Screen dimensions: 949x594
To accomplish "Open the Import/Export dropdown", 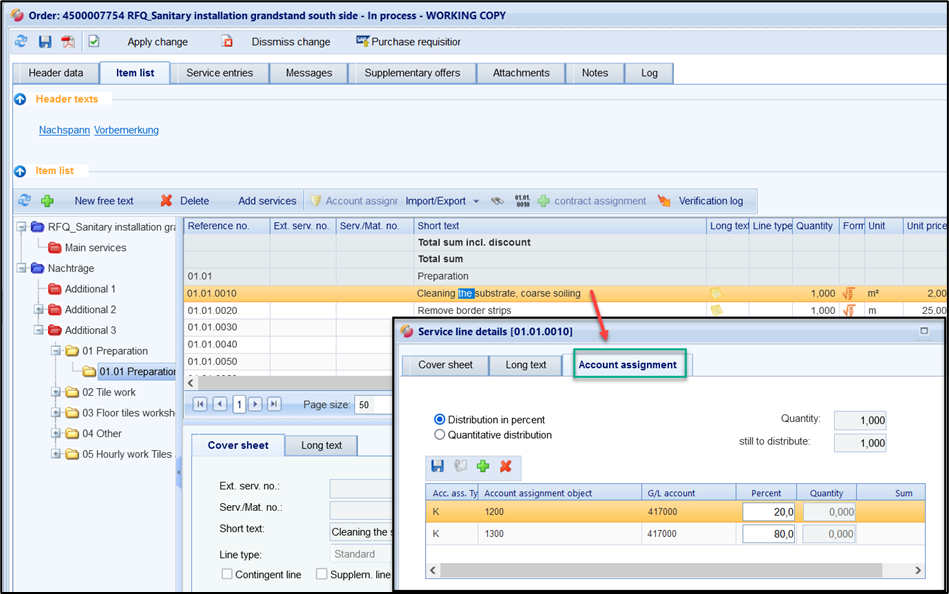I will [442, 201].
